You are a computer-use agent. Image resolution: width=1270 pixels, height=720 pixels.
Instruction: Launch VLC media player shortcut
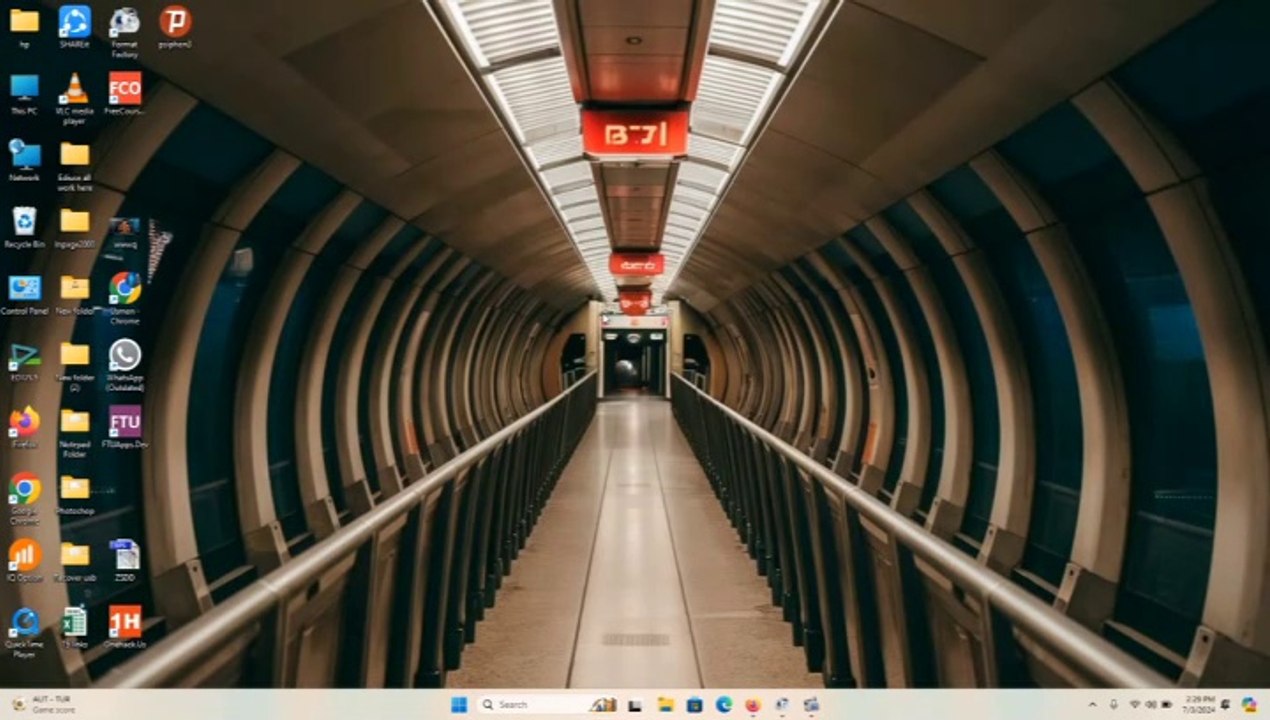pos(74,98)
